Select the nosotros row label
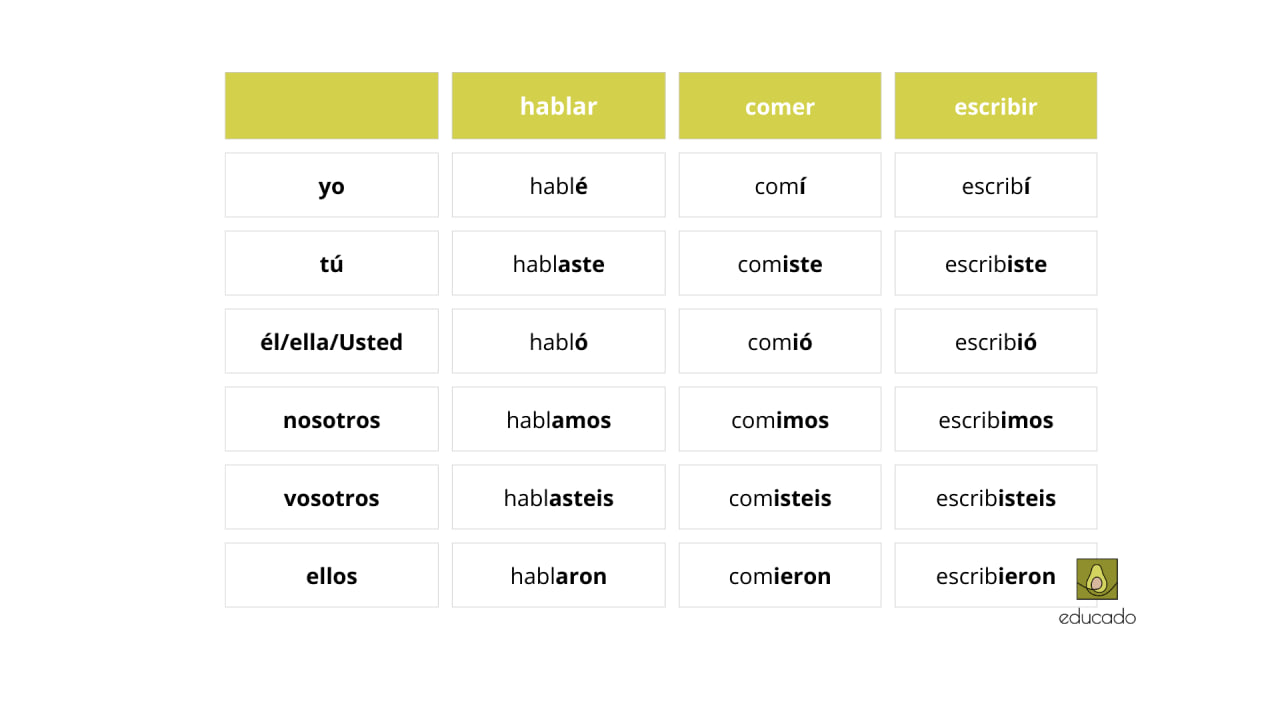Viewport: 1280px width, 720px height. click(x=331, y=419)
